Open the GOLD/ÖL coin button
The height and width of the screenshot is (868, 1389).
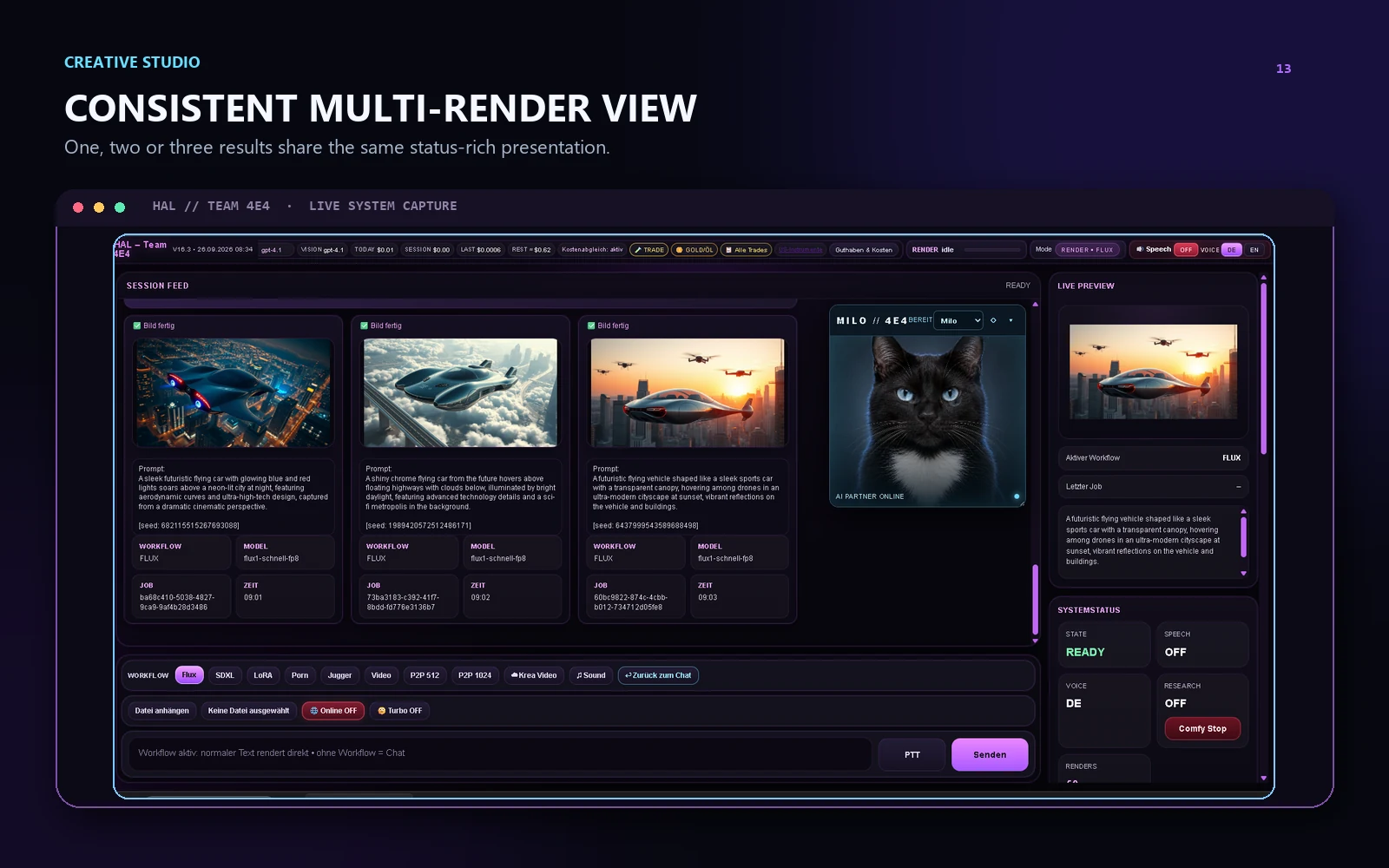(694, 250)
